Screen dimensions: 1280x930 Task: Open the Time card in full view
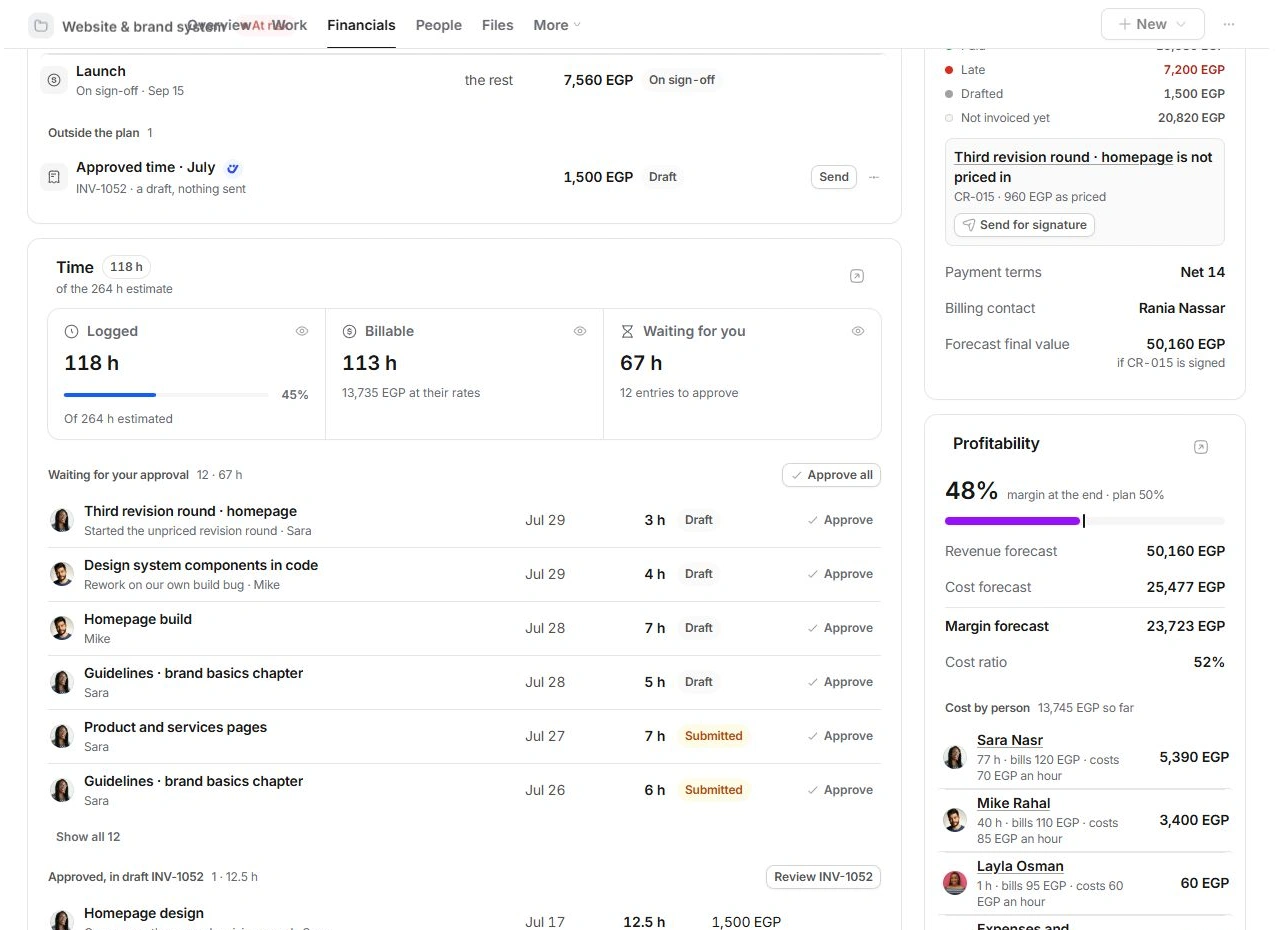point(857,276)
